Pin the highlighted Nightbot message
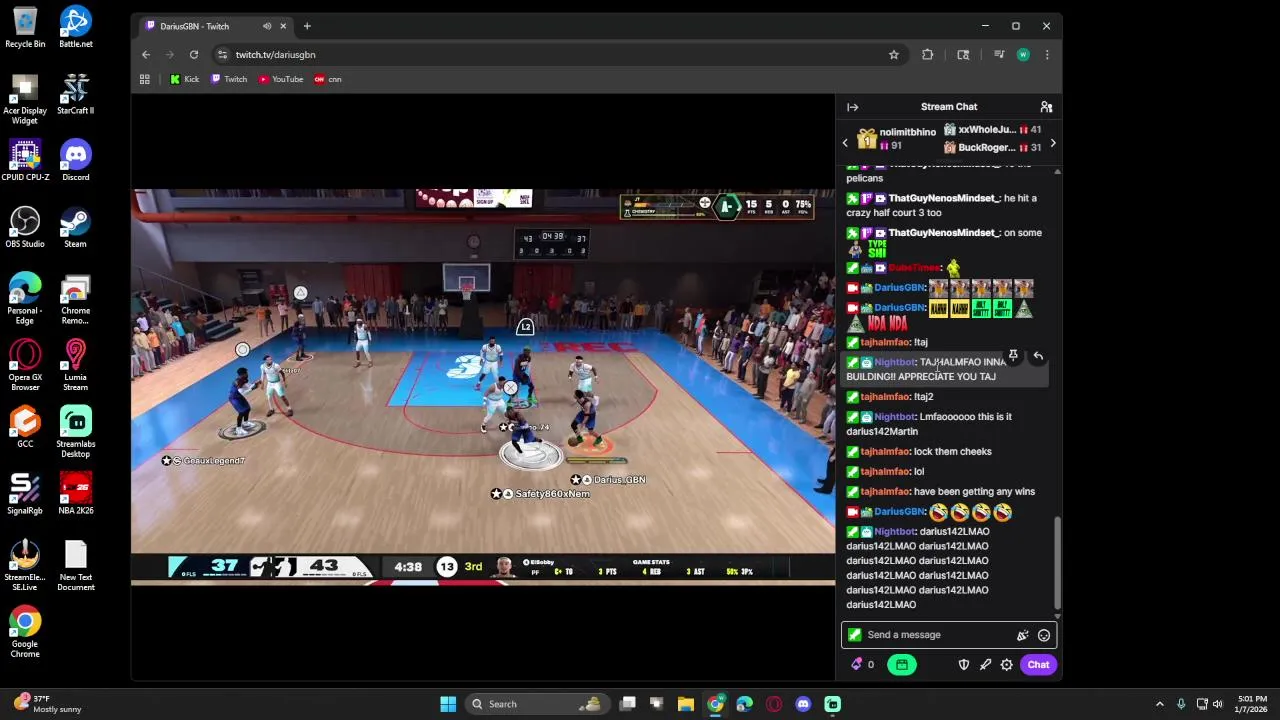Image resolution: width=1280 pixels, height=720 pixels. [1013, 356]
